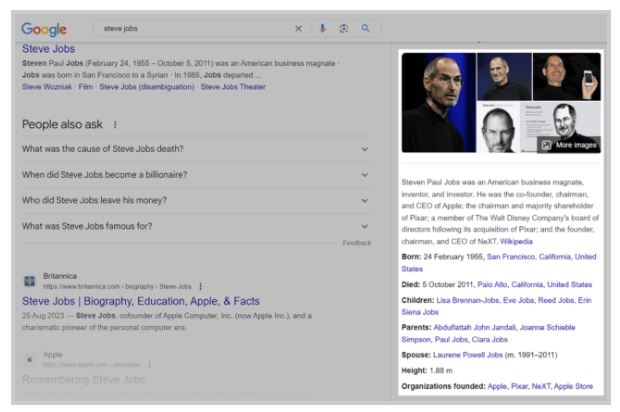Image resolution: width=620 pixels, height=412 pixels.
Task: Open thumbnail of Jobs holding an iPhone
Action: click(x=567, y=77)
